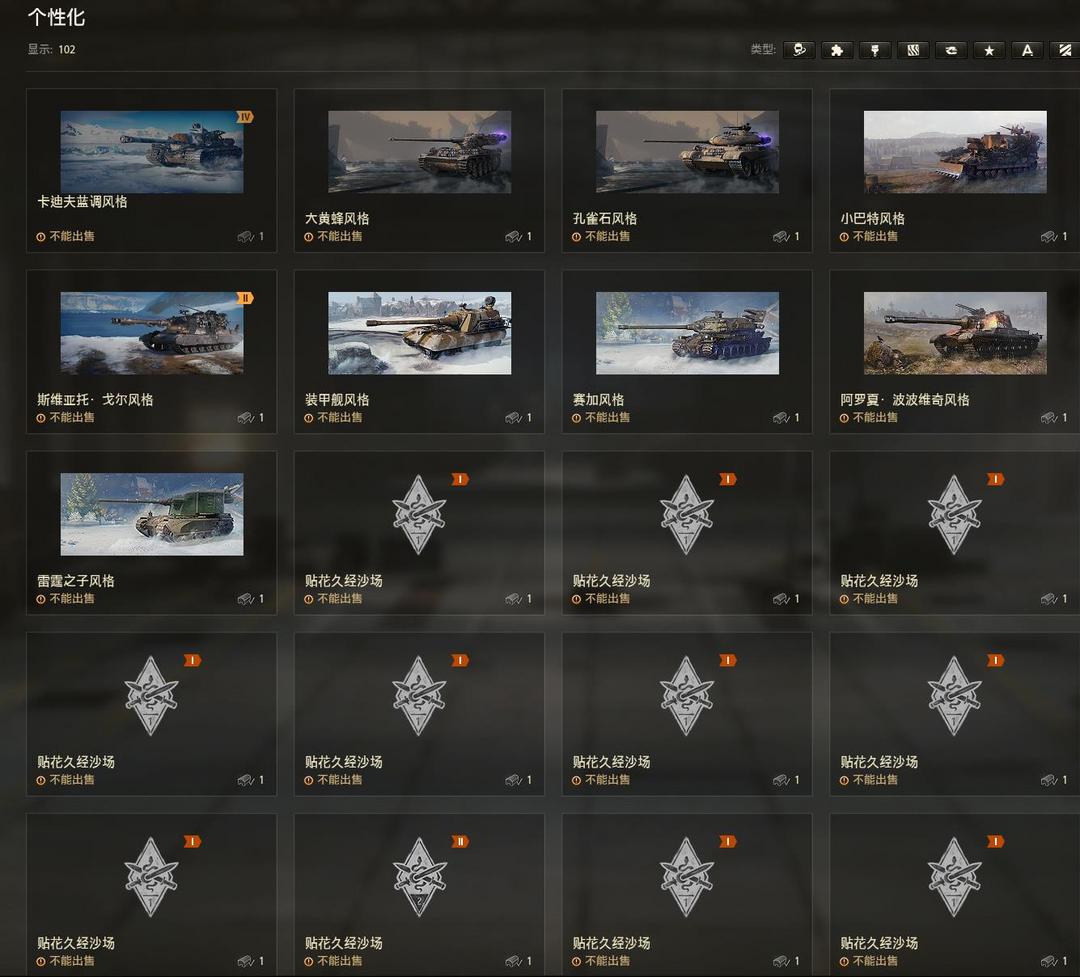Image resolution: width=1080 pixels, height=977 pixels.
Task: Click the level II badge on 斯维亚托·戈尔风格
Action: [245, 298]
